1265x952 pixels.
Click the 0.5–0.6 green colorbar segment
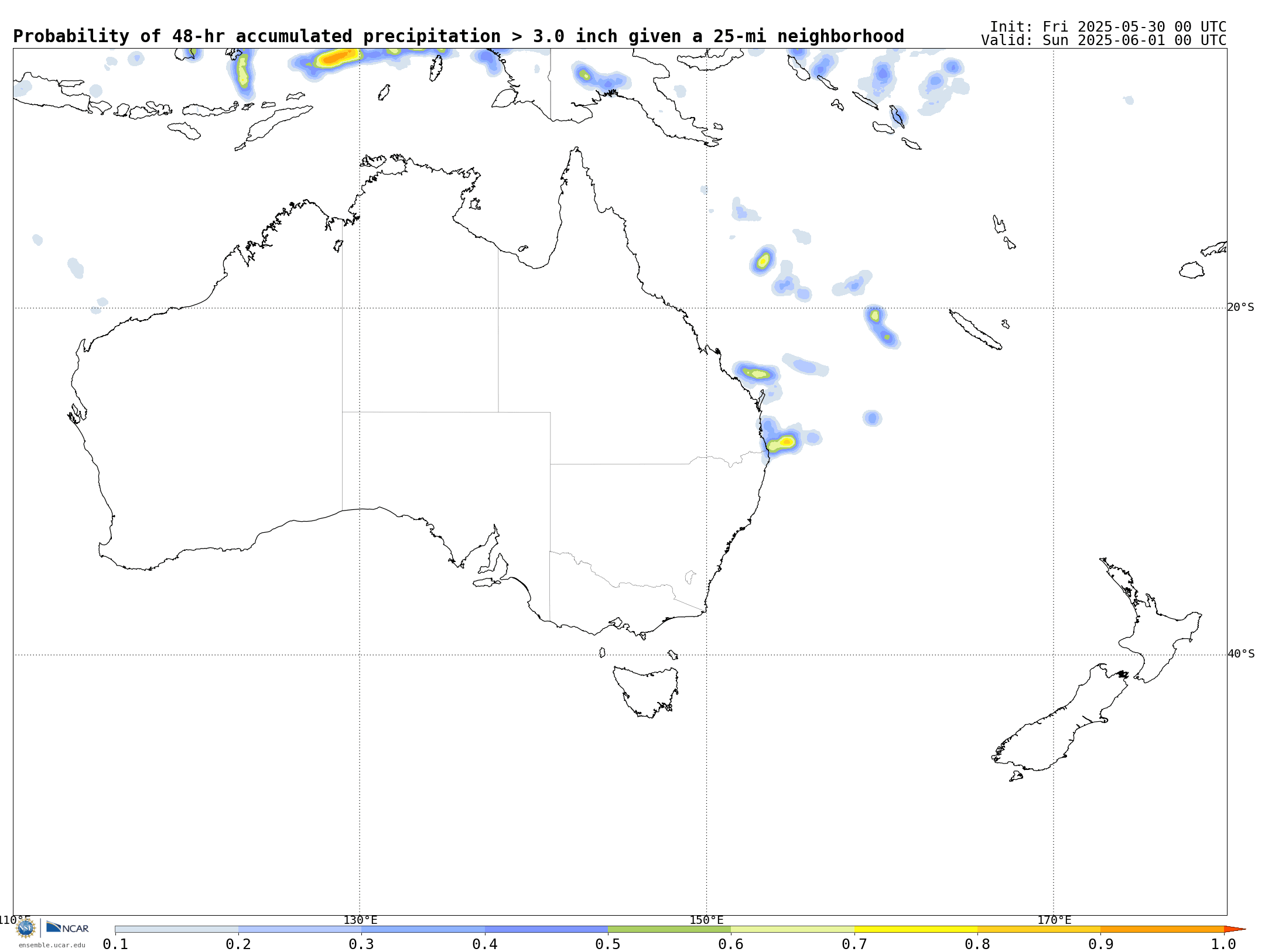(669, 929)
